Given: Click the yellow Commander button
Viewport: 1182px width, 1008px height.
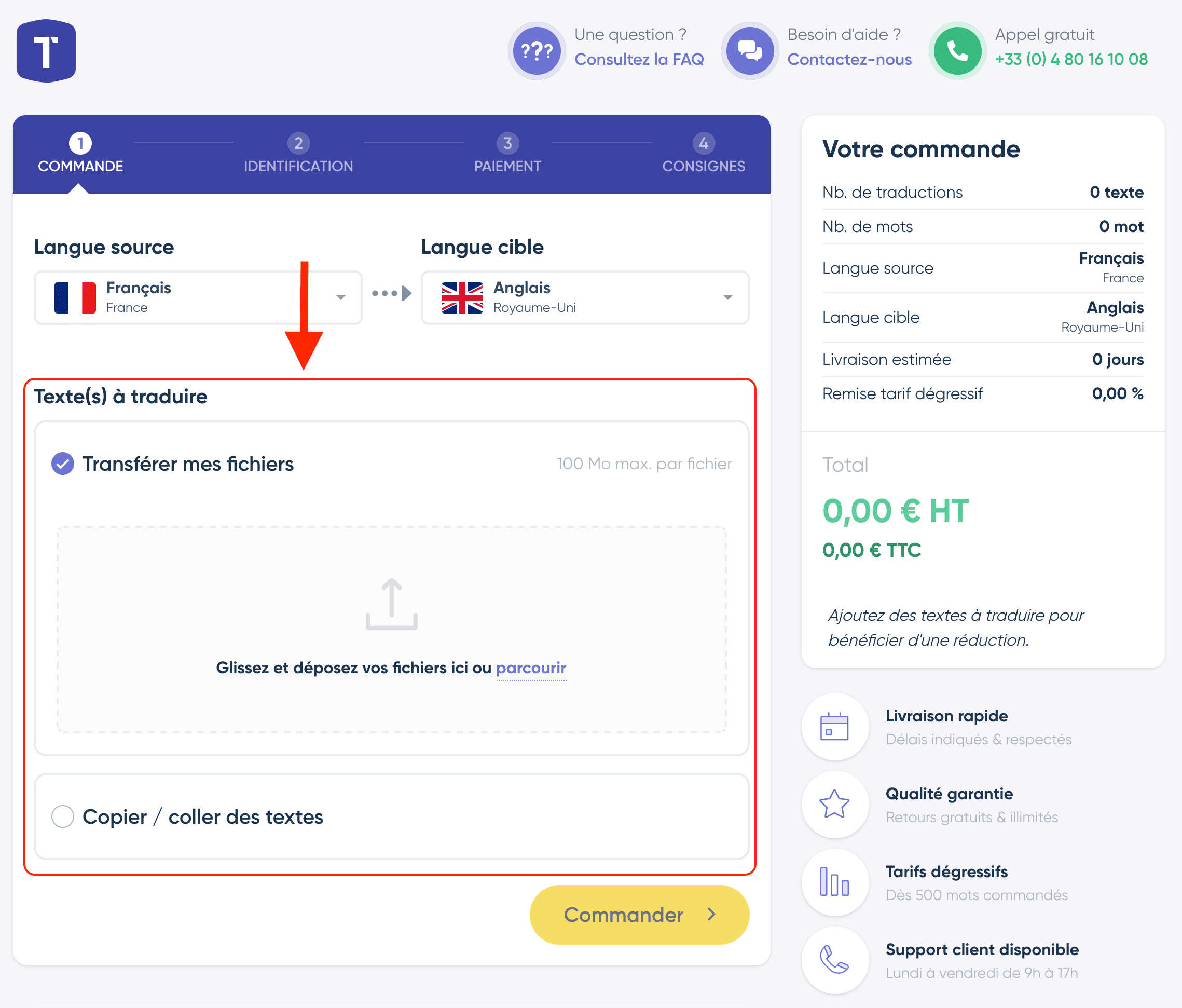Looking at the screenshot, I should [639, 915].
